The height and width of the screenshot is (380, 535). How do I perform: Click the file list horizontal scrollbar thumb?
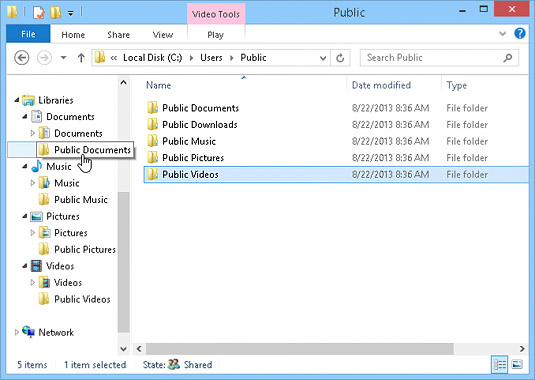pyautogui.click(x=300, y=349)
